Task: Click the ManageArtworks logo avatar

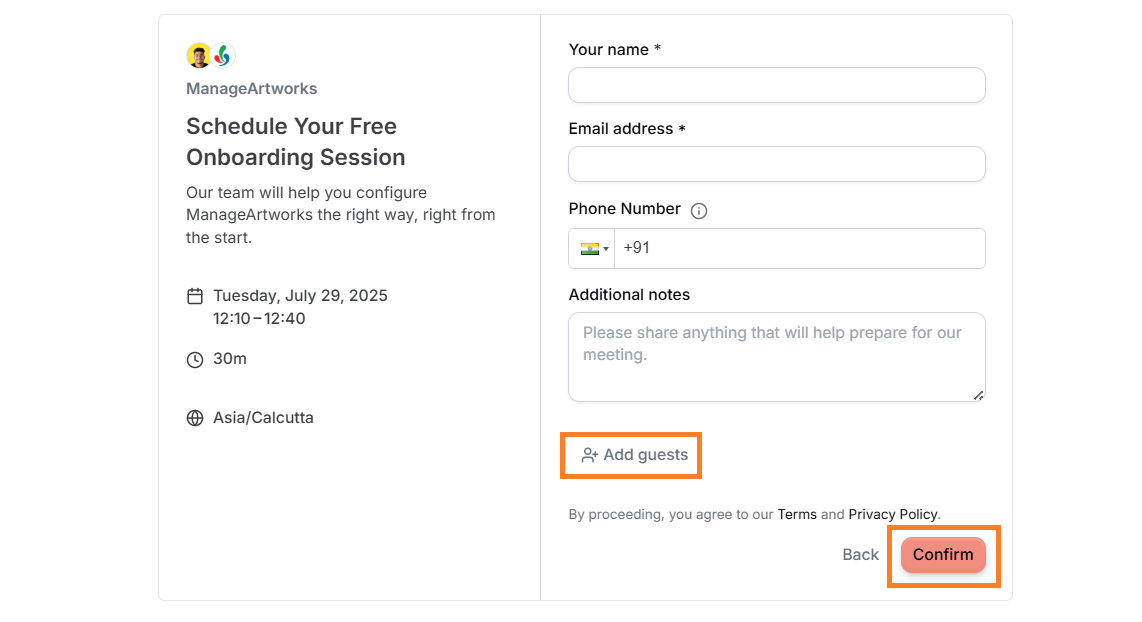Action: pyautogui.click(x=223, y=55)
